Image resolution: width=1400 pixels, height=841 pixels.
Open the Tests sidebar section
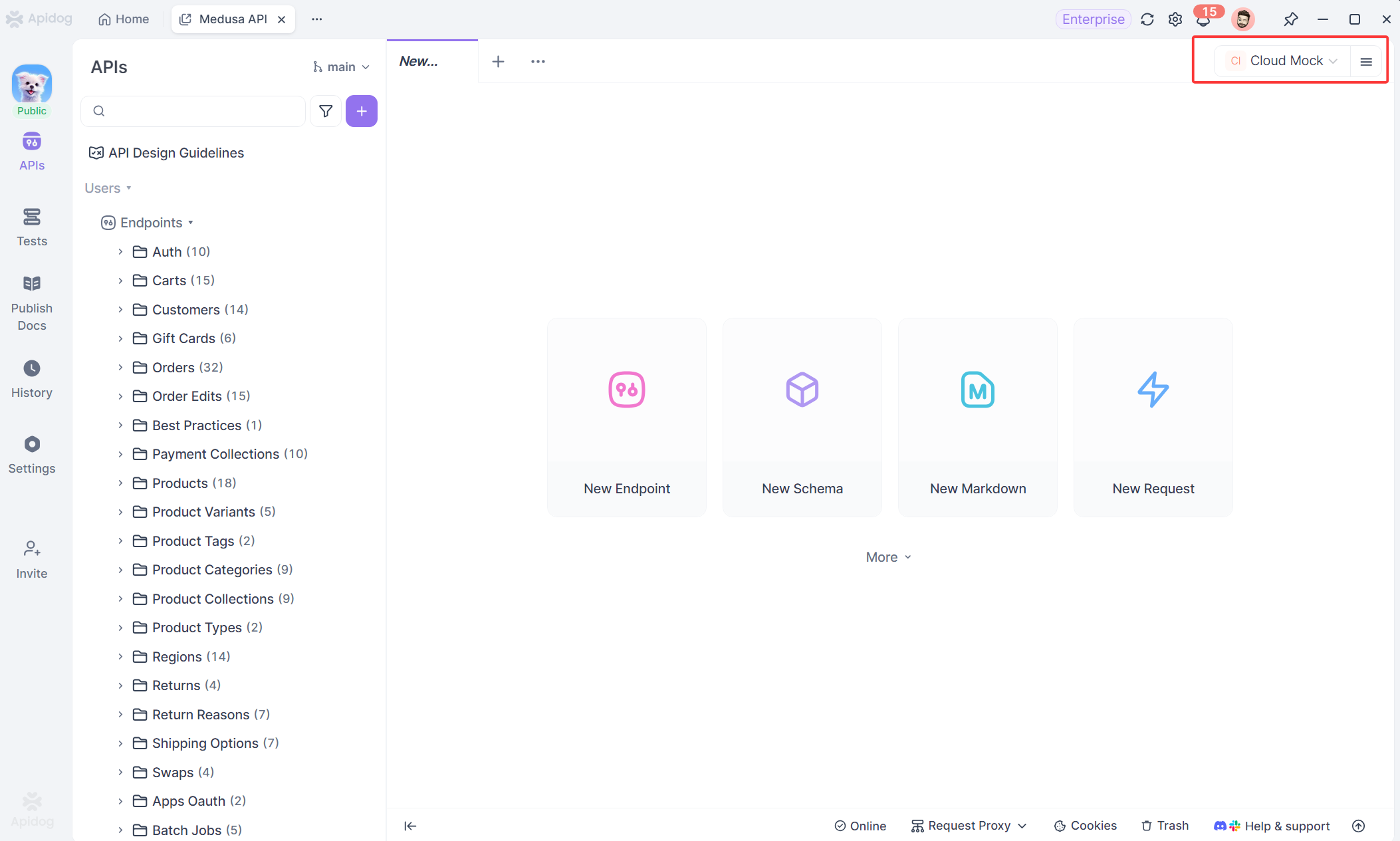31,227
